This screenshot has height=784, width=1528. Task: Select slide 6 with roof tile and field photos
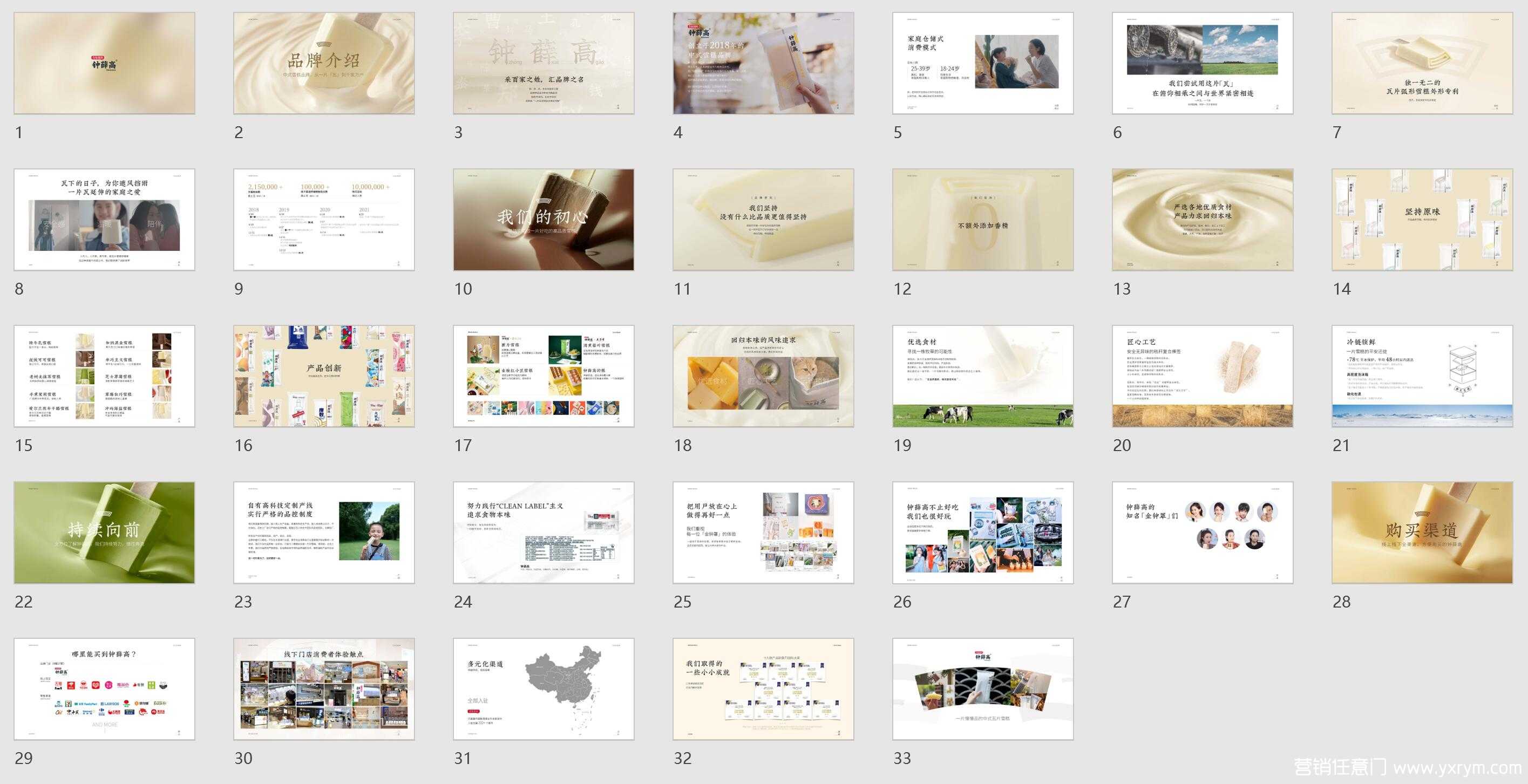pyautogui.click(x=1203, y=63)
